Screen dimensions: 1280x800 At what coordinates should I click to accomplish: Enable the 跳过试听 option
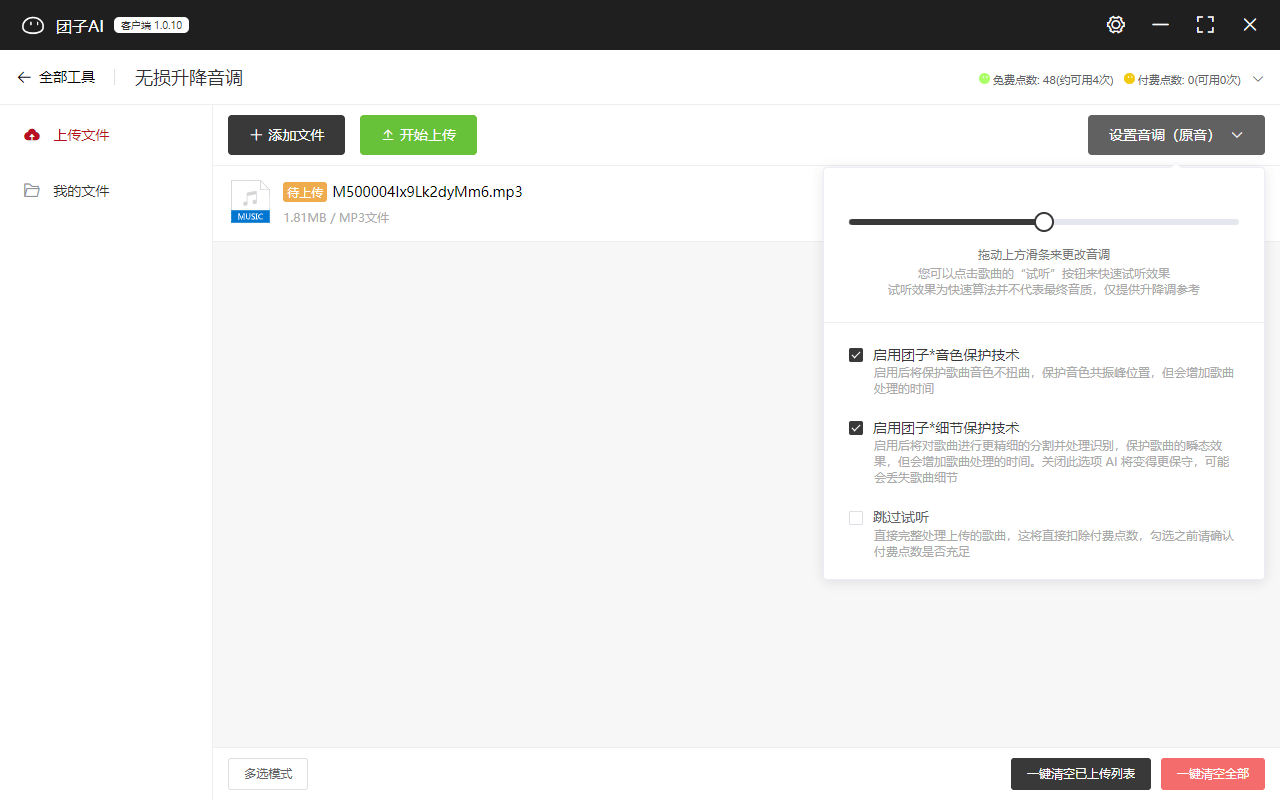click(x=856, y=518)
